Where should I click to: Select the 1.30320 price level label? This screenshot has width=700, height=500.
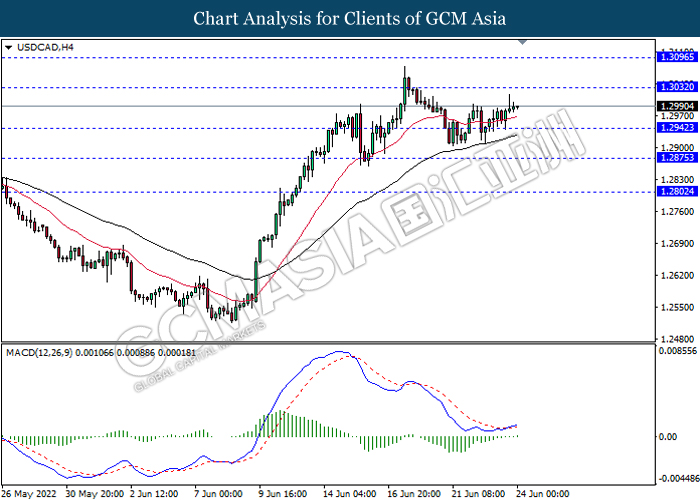(x=677, y=87)
